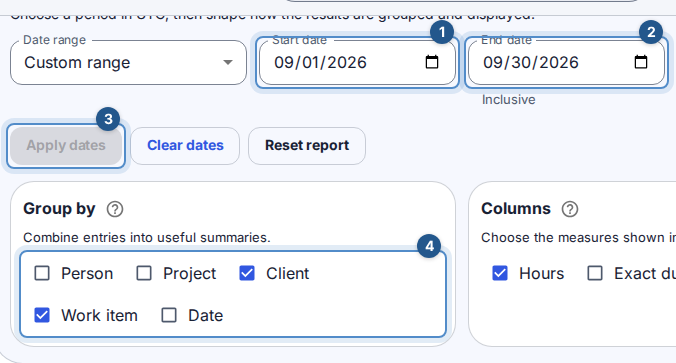Click the 'Columns' heading

pos(516,209)
